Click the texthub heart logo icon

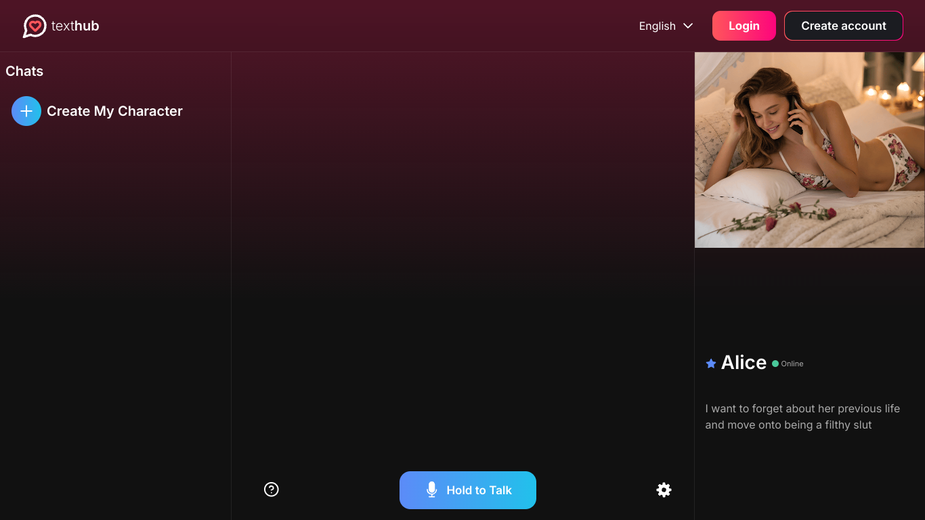coord(34,26)
